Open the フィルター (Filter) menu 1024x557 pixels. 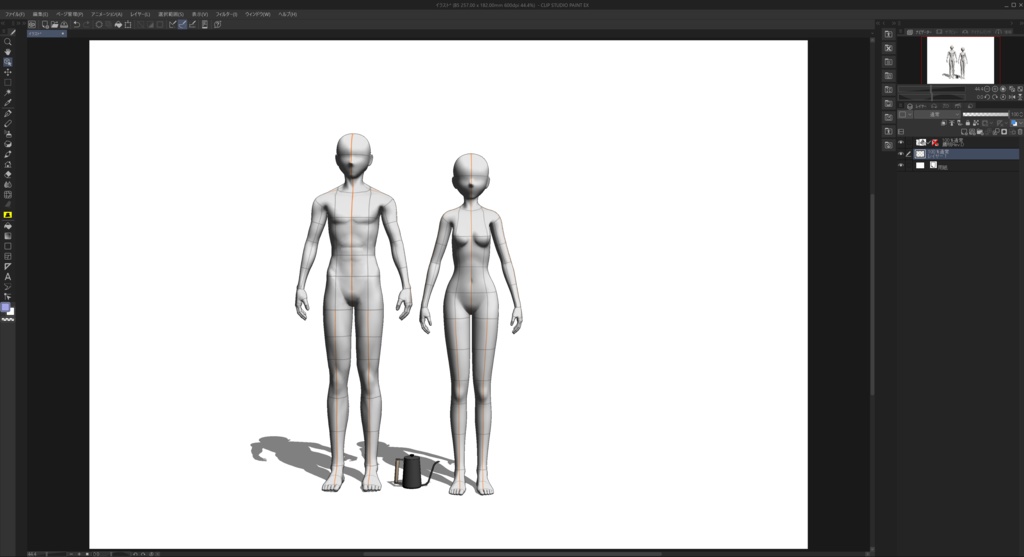[x=227, y=14]
